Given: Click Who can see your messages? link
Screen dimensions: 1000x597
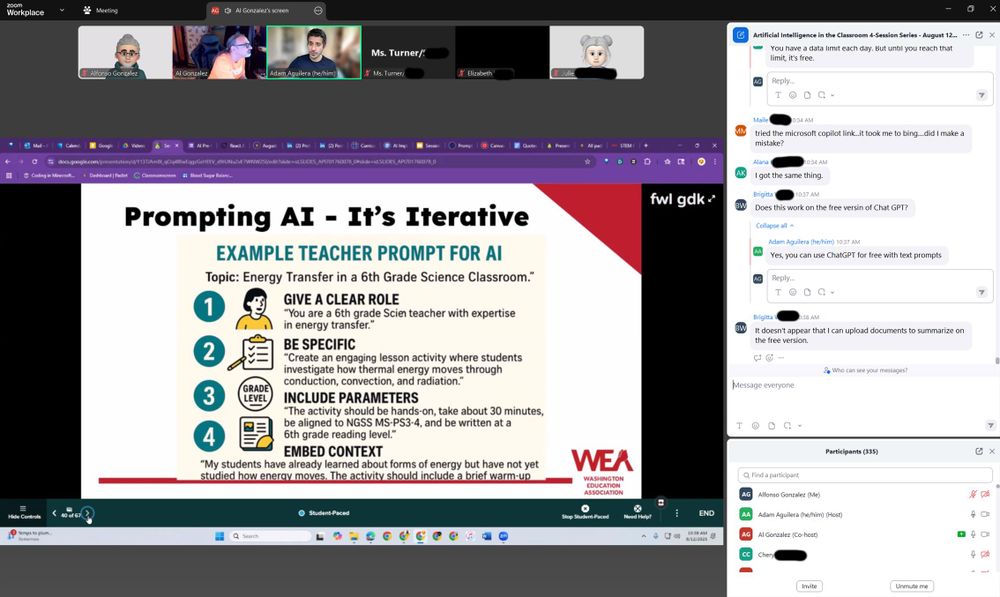Looking at the screenshot, I should (865, 370).
